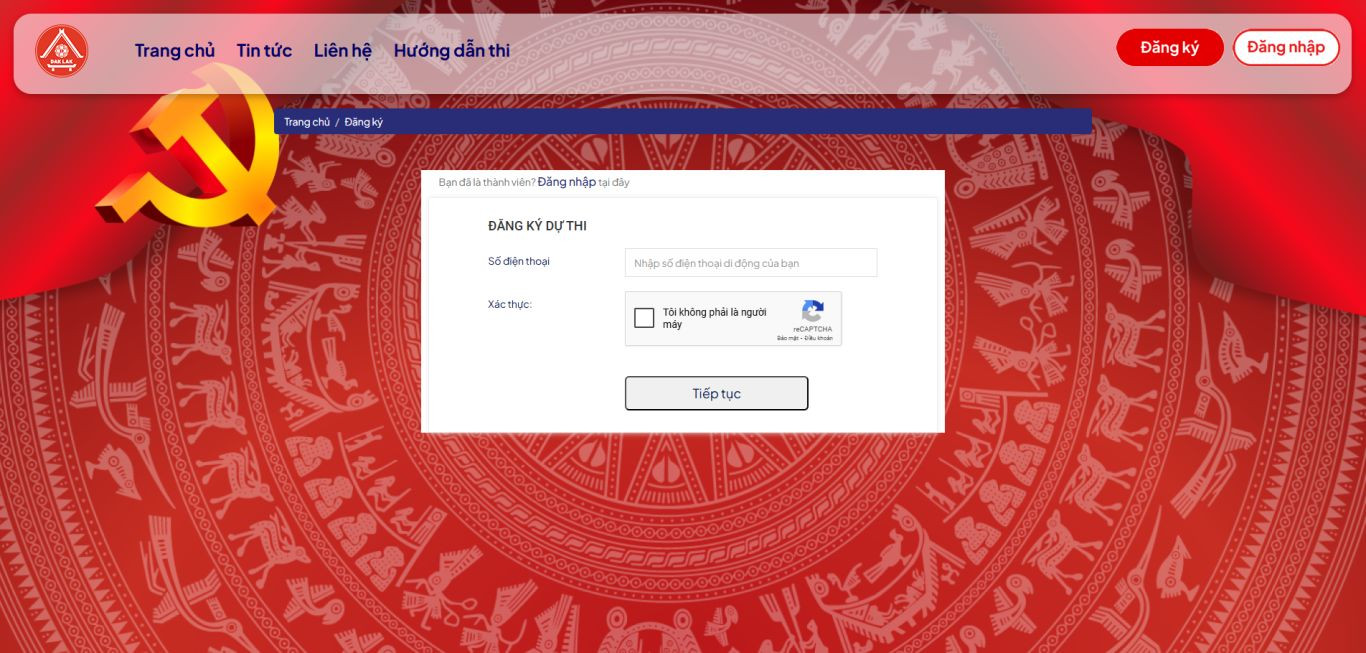Click the red Đăng ký button
This screenshot has width=1366, height=653.
pos(1170,47)
